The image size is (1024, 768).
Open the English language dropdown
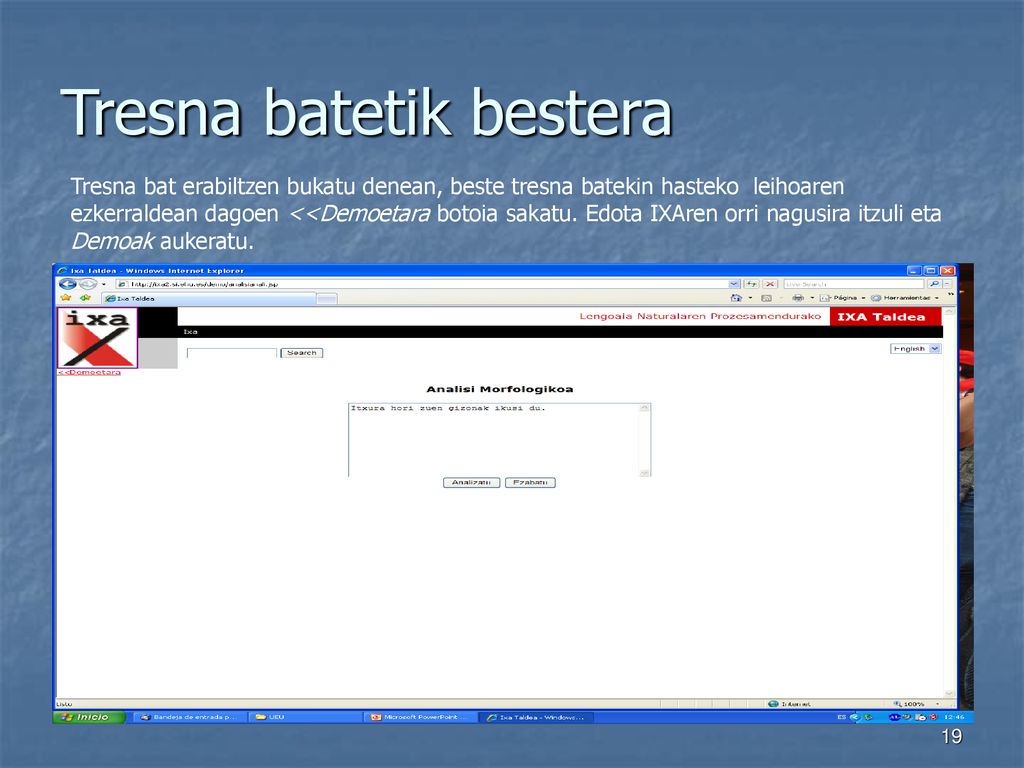pyautogui.click(x=915, y=349)
